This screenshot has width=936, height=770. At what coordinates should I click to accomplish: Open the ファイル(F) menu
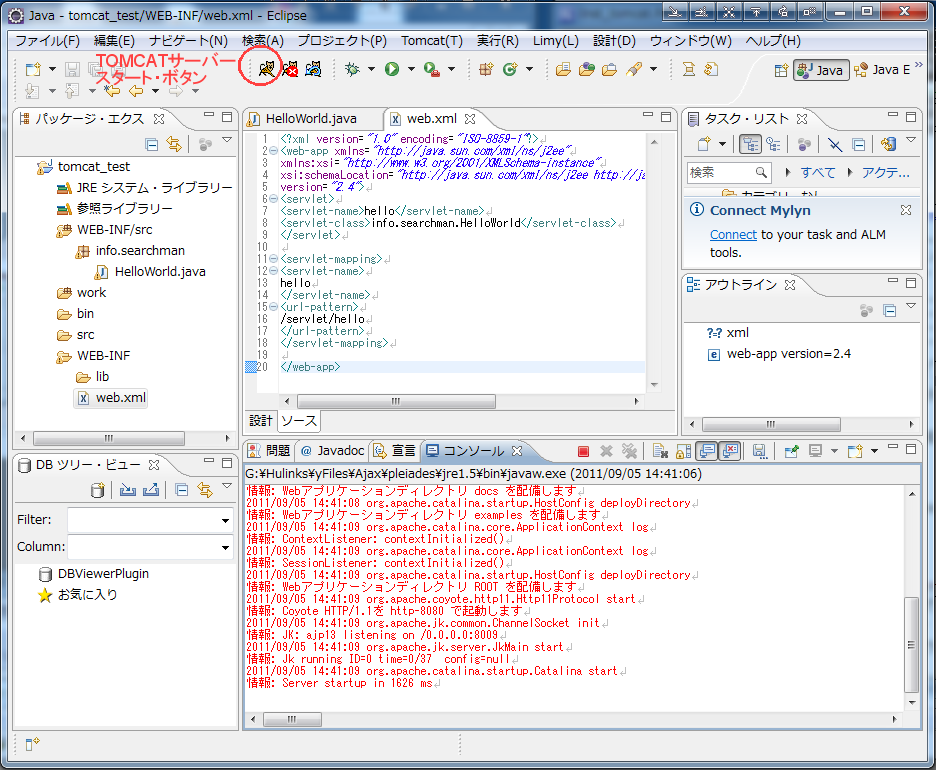point(47,41)
